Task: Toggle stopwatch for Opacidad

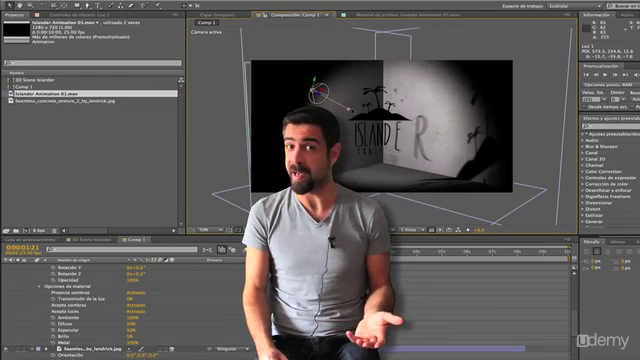Action: click(53, 280)
